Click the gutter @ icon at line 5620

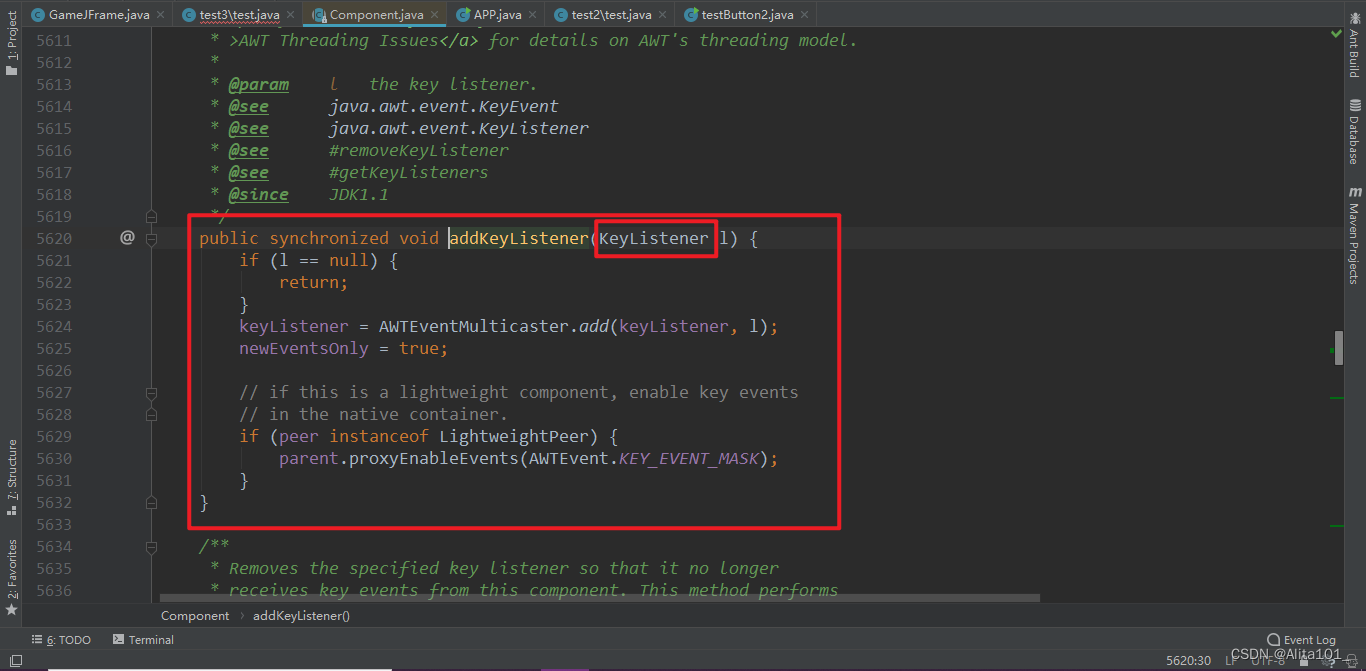(x=127, y=238)
